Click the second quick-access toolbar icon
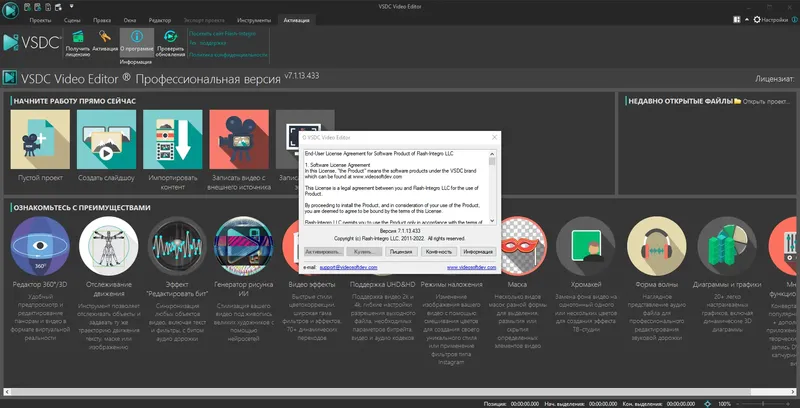 point(38,7)
